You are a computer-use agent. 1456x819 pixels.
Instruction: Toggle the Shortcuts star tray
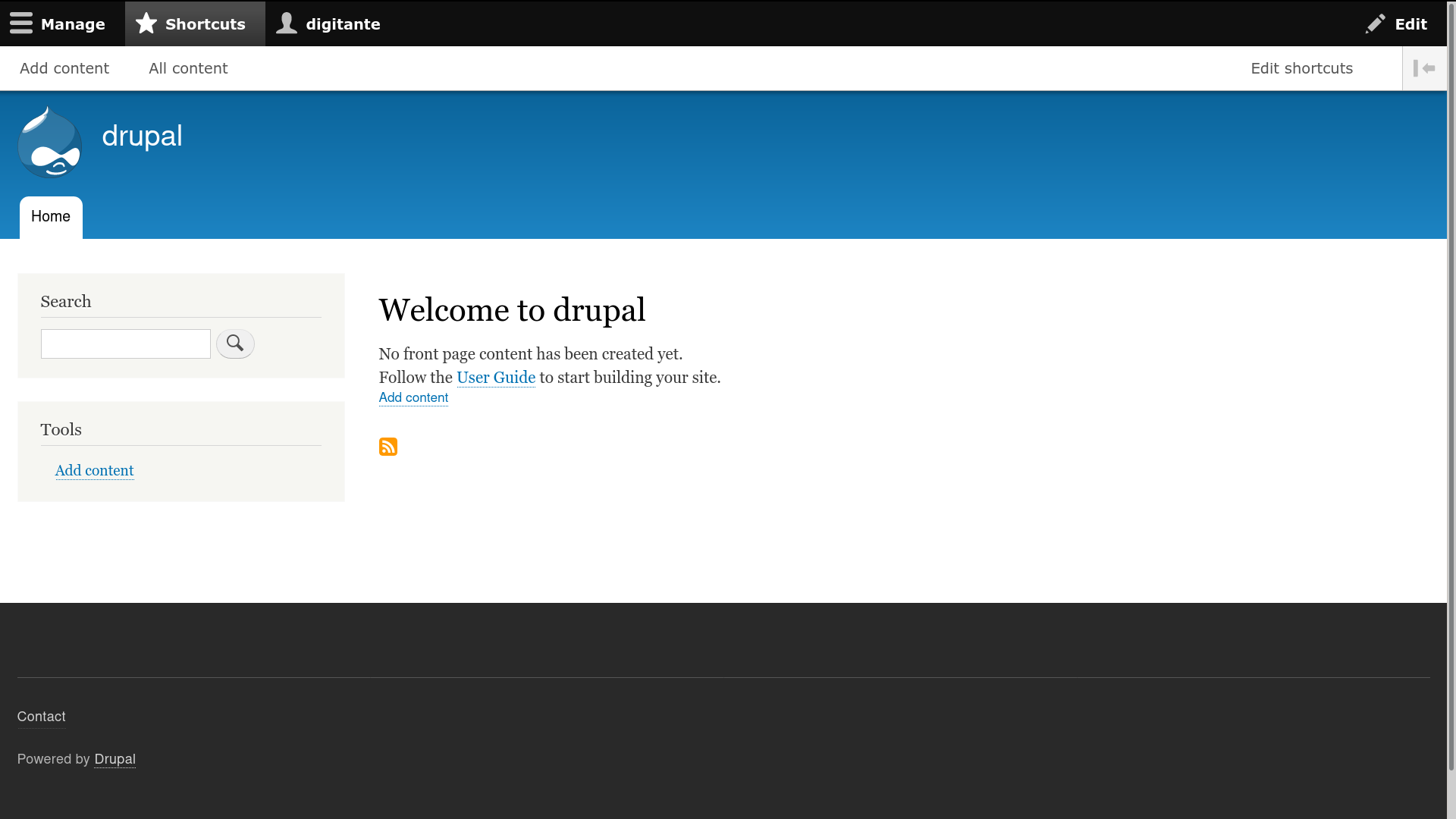point(191,24)
